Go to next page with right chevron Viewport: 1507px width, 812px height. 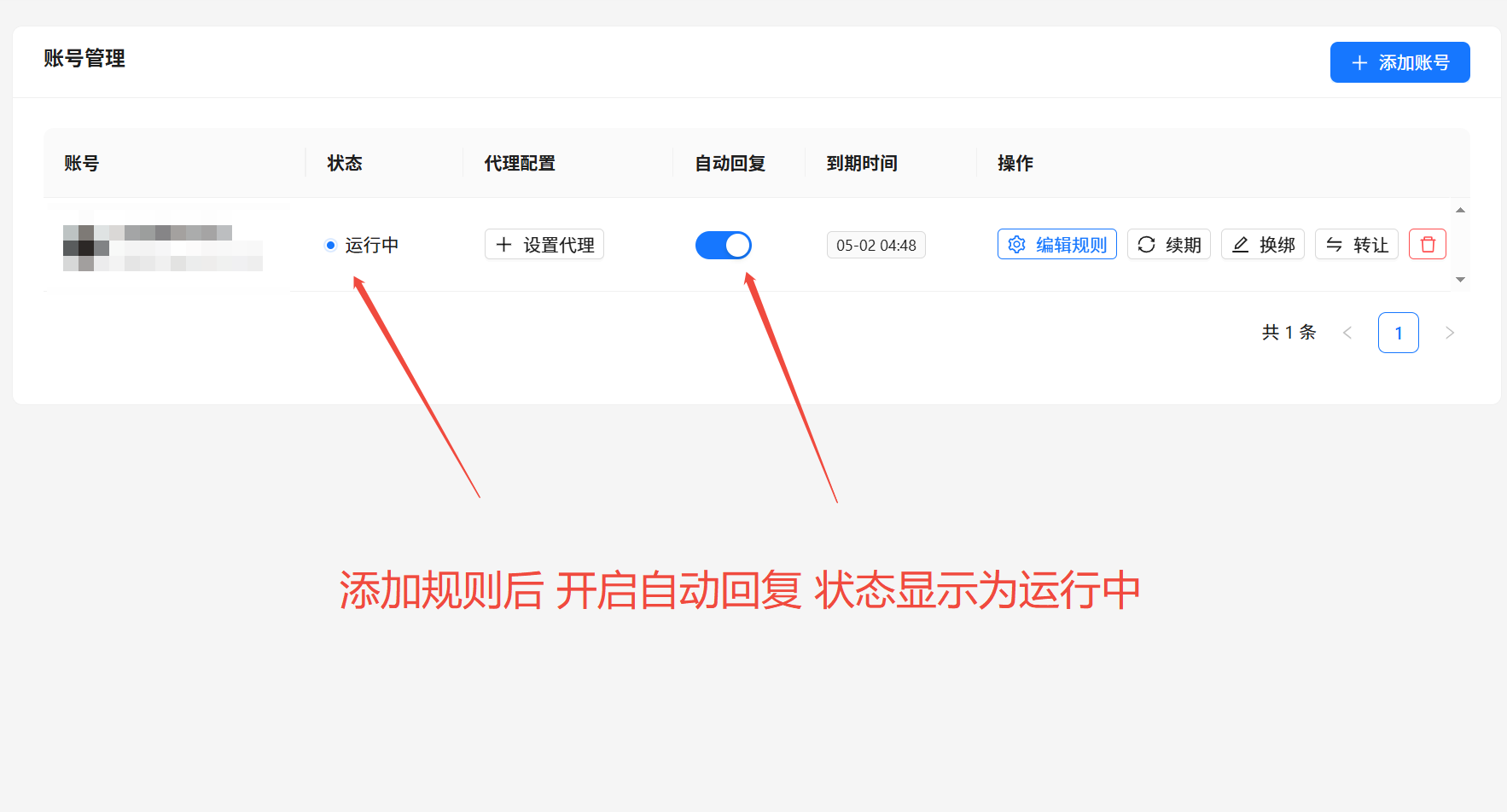pyautogui.click(x=1449, y=333)
